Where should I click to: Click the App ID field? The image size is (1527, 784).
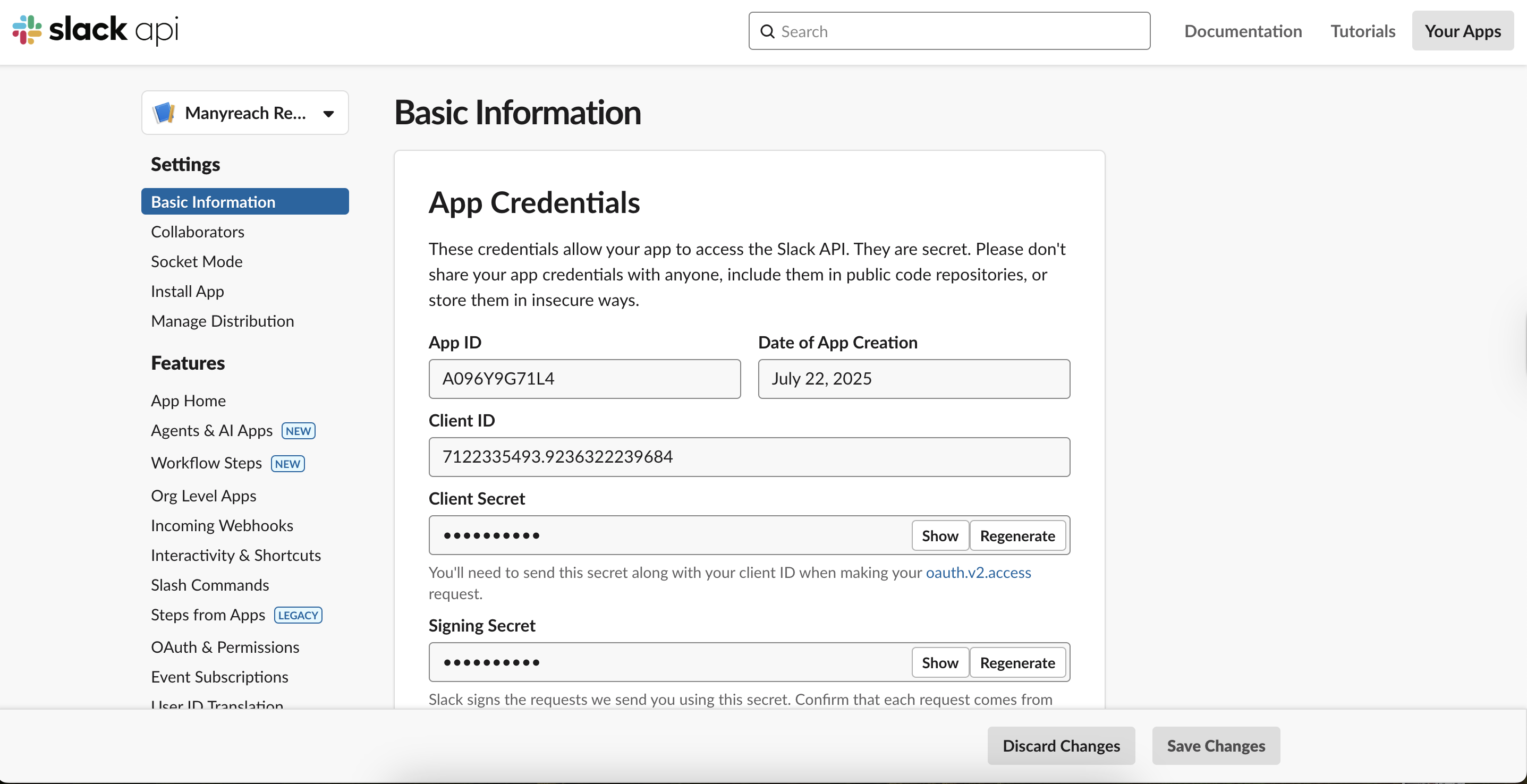pyautogui.click(x=584, y=379)
